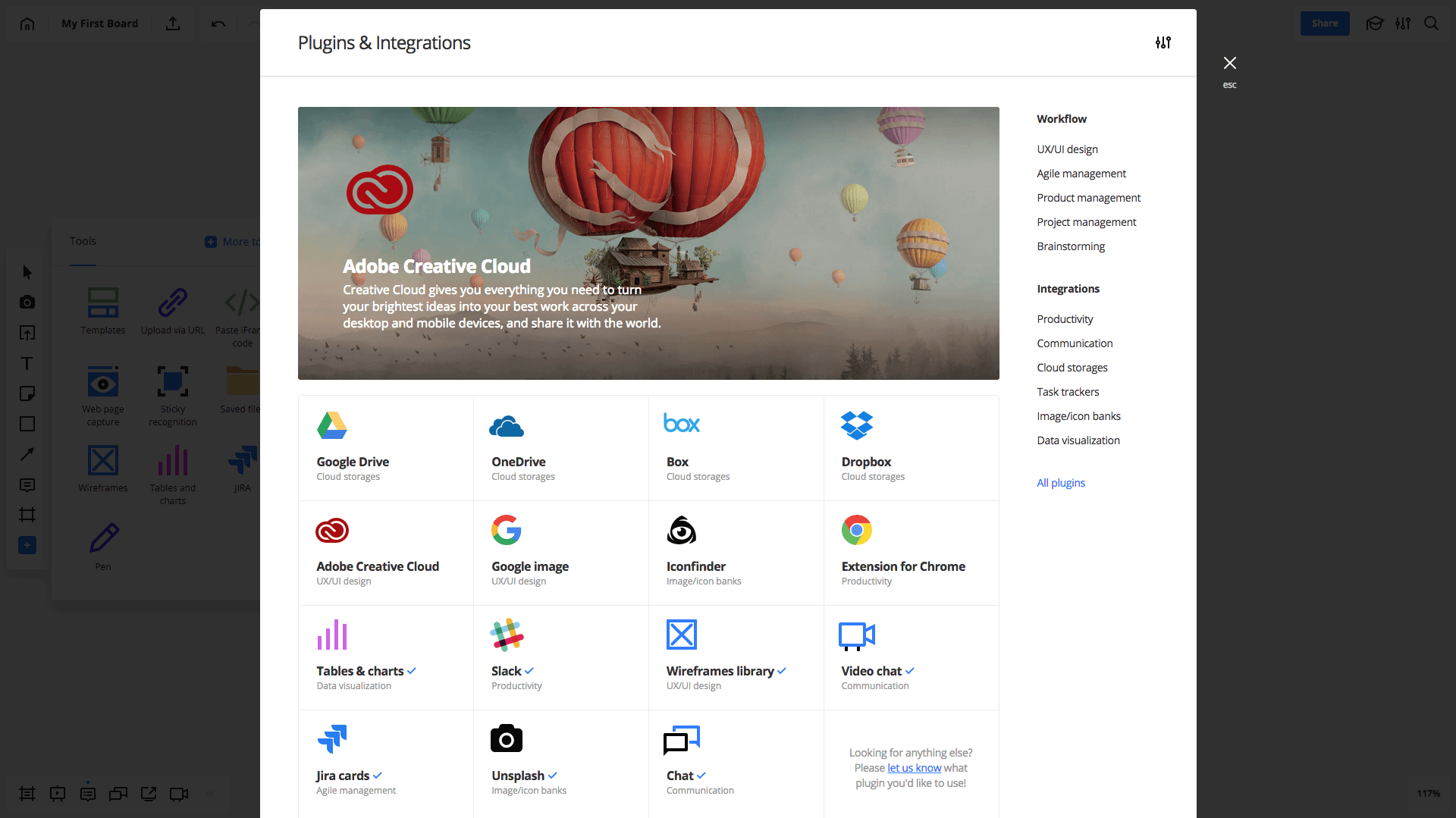Click the Share button
Image resolution: width=1456 pixels, height=818 pixels.
pyautogui.click(x=1325, y=24)
